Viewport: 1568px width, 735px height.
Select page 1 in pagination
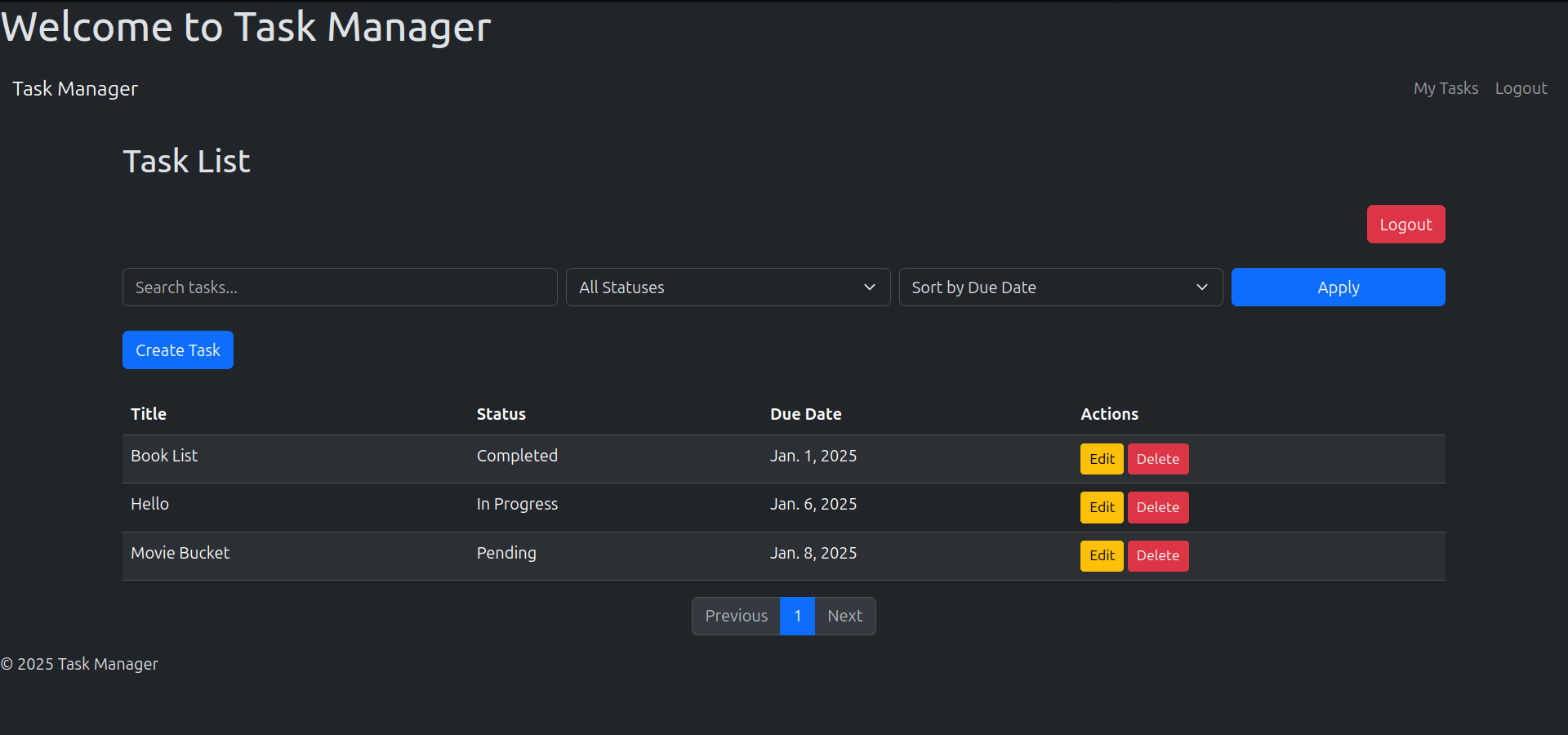(x=797, y=616)
